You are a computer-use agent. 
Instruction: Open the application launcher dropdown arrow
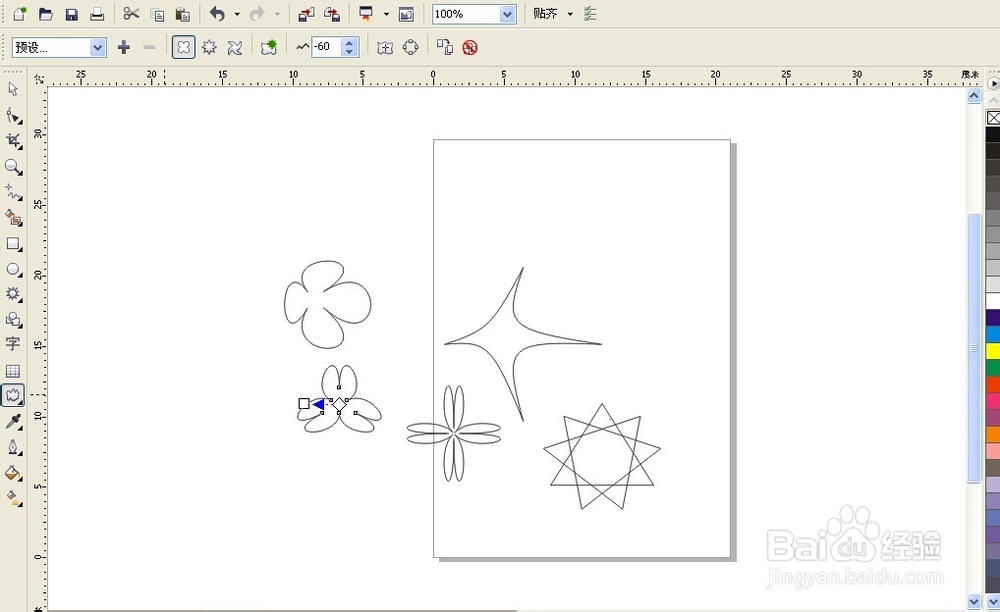pos(386,13)
